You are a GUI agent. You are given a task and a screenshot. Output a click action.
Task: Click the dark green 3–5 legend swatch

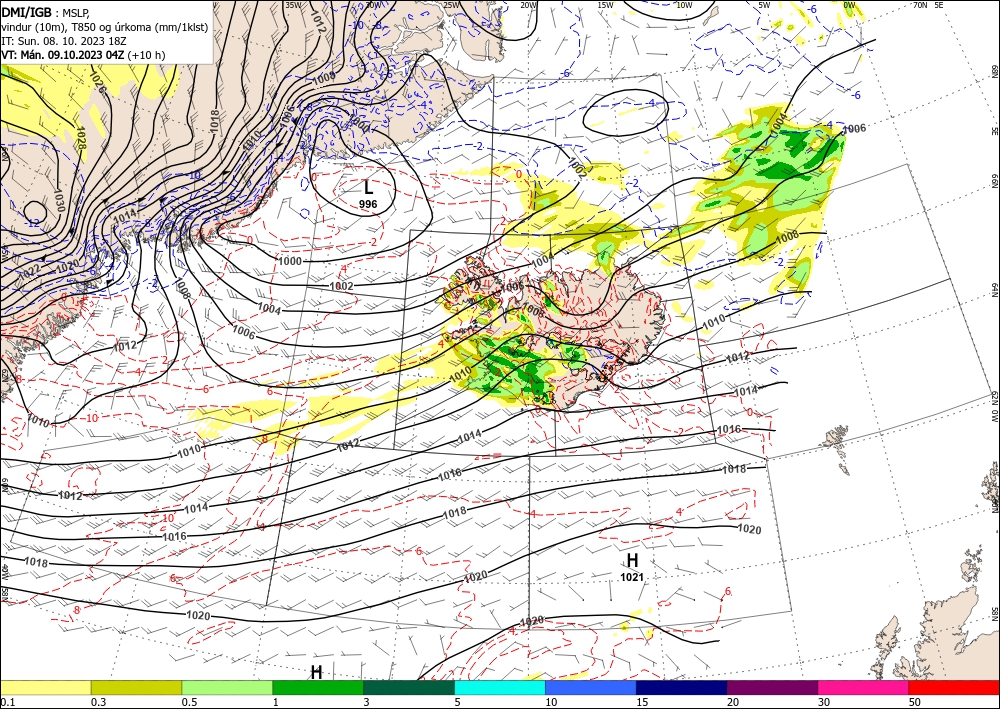pyautogui.click(x=409, y=687)
